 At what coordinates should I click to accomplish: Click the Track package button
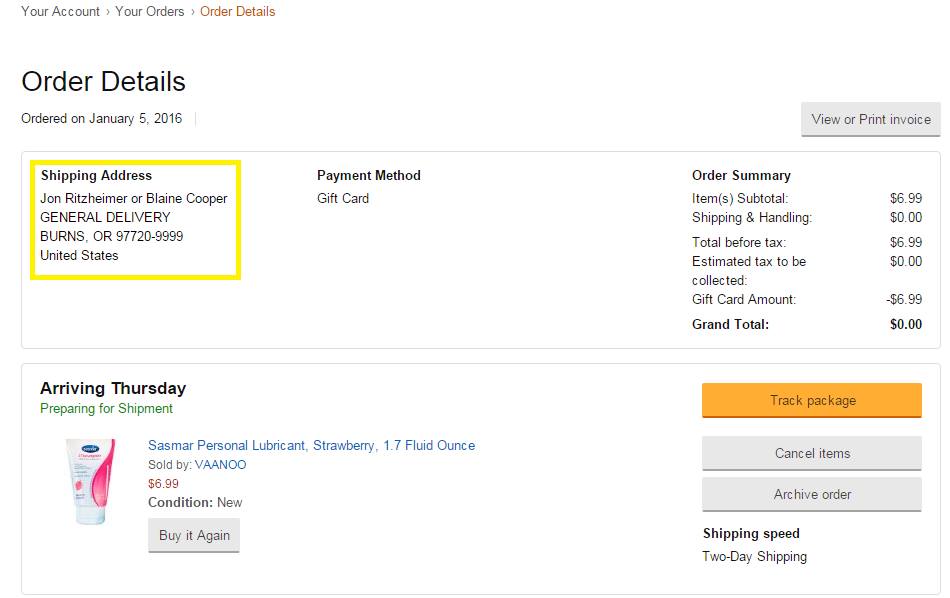[x=812, y=400]
